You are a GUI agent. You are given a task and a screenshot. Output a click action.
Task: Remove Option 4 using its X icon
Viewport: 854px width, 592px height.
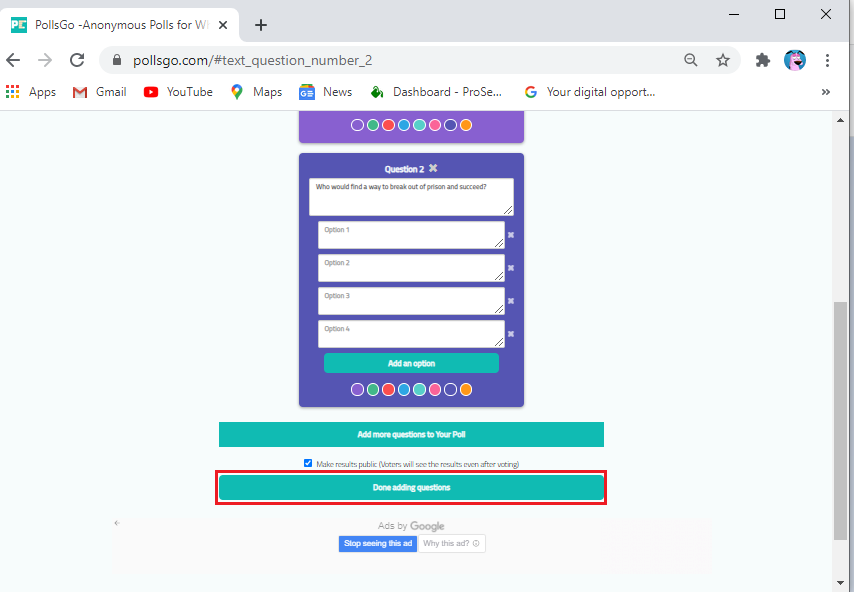(x=510, y=334)
